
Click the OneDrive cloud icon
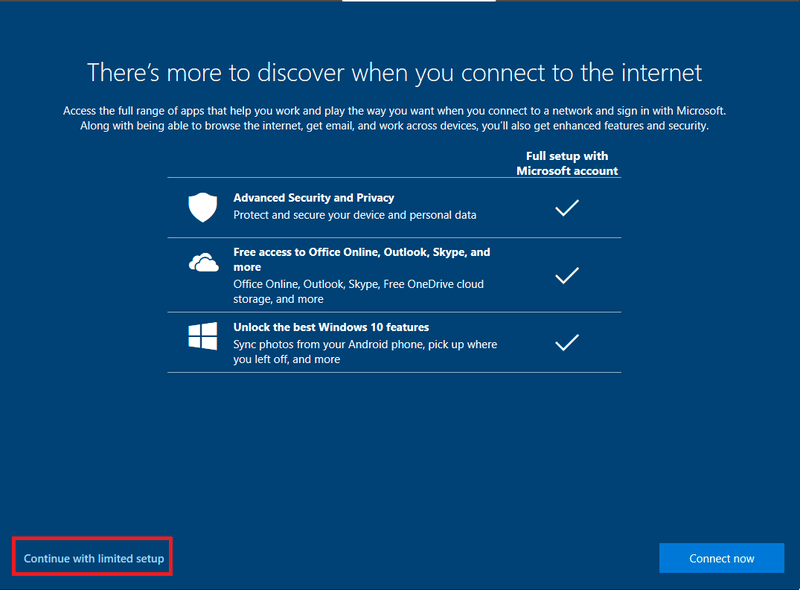click(x=204, y=262)
